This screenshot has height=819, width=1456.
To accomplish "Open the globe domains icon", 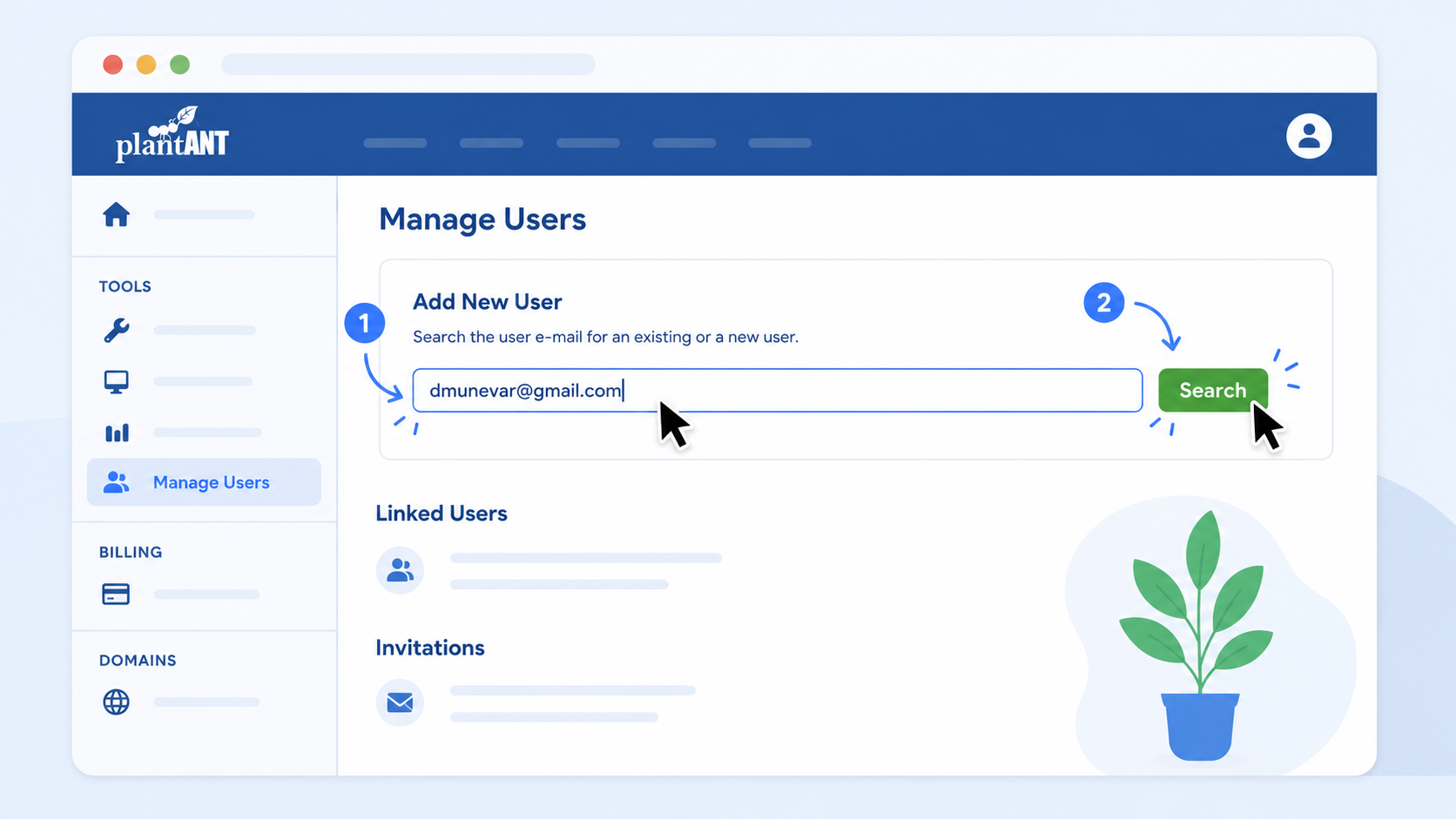I will (116, 702).
